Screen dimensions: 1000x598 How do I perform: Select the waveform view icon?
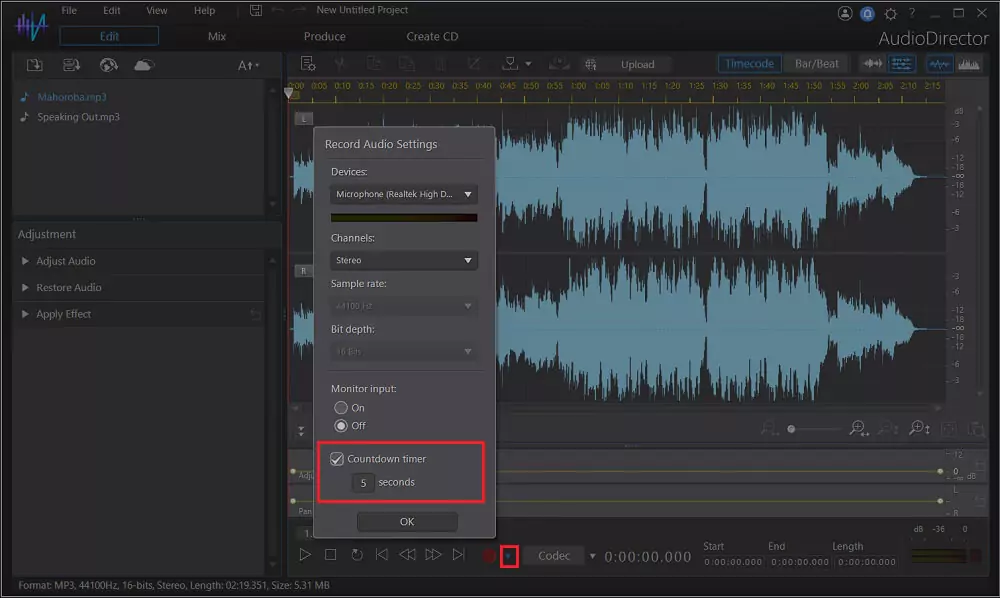click(938, 62)
